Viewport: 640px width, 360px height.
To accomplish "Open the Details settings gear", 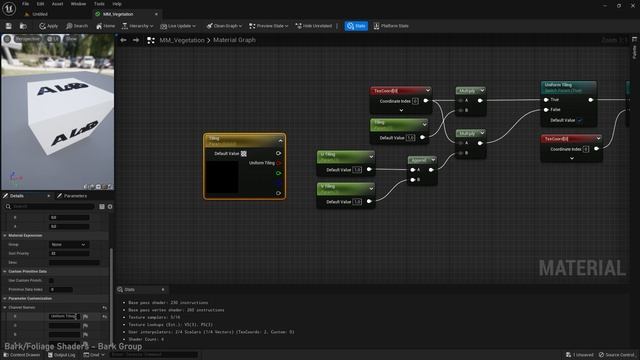I will (110, 207).
